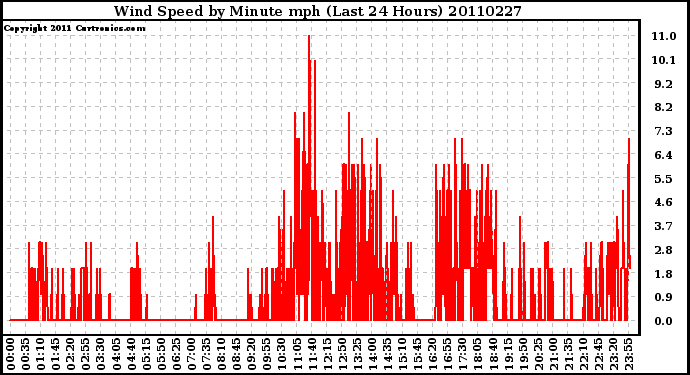Click the 21:35 time axis label
This screenshot has height=375, width=690.
pos(568,355)
